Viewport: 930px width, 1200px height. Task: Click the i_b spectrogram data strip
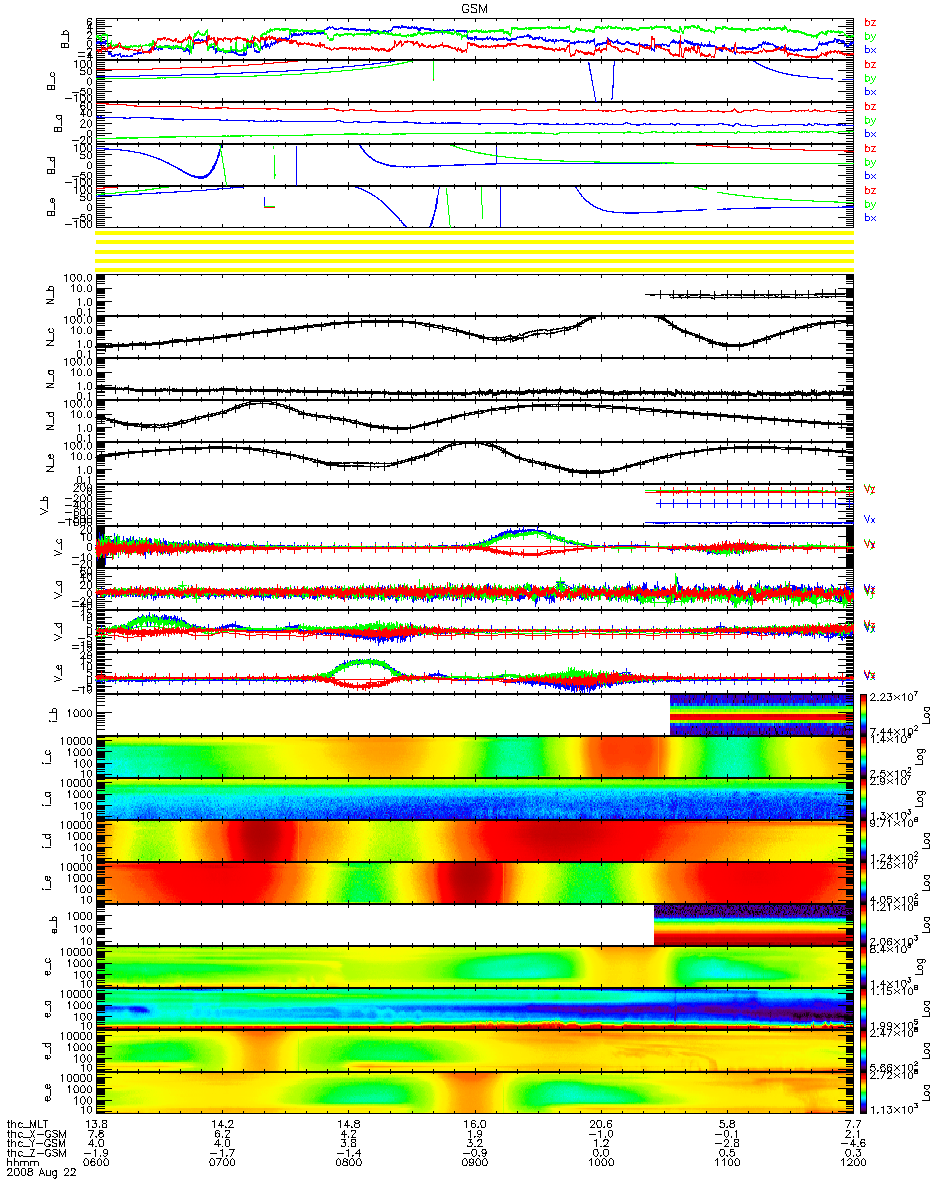click(760, 715)
